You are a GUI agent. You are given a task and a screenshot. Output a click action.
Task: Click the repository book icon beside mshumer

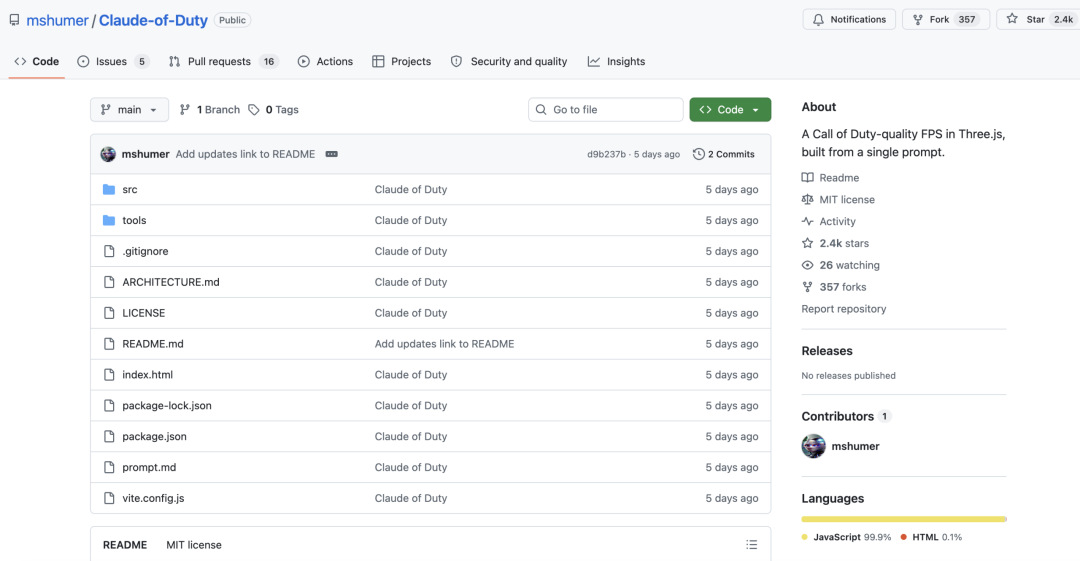coord(14,20)
